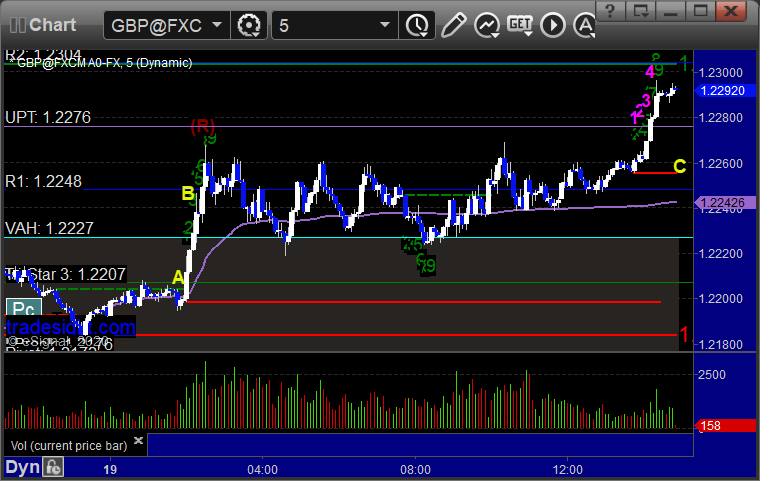Click the 04:00 time axis label
Viewport: 760px width, 481px height.
(263, 469)
